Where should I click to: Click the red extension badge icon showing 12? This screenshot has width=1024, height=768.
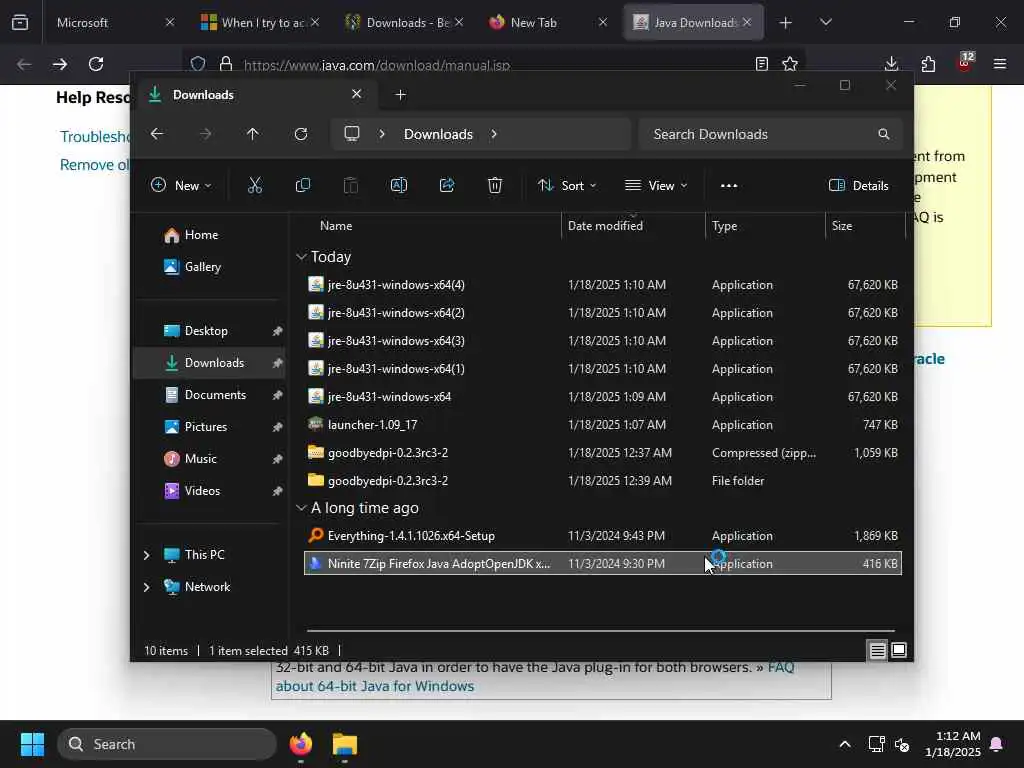click(965, 62)
